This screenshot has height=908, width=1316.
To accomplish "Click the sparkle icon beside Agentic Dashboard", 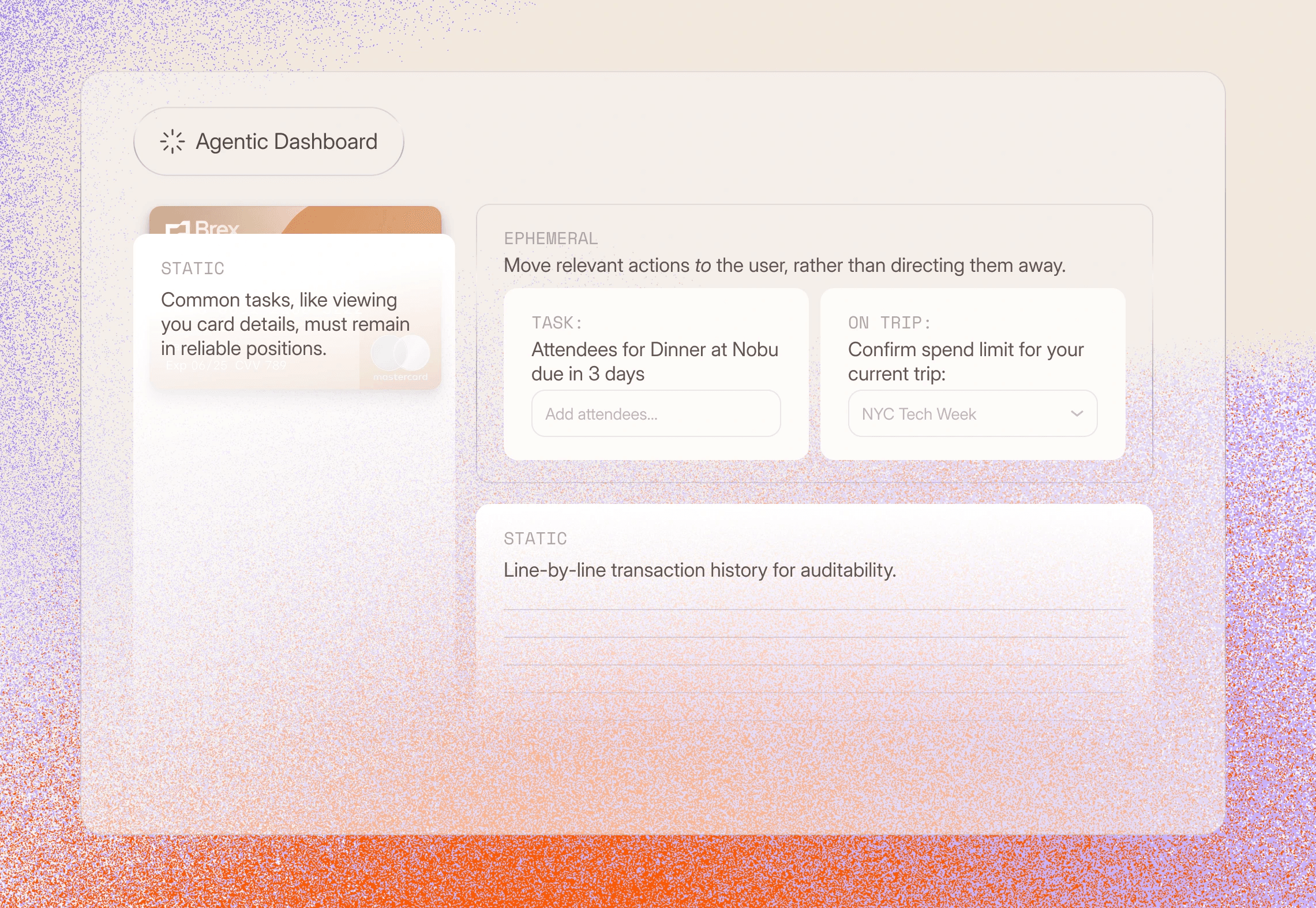I will point(172,141).
